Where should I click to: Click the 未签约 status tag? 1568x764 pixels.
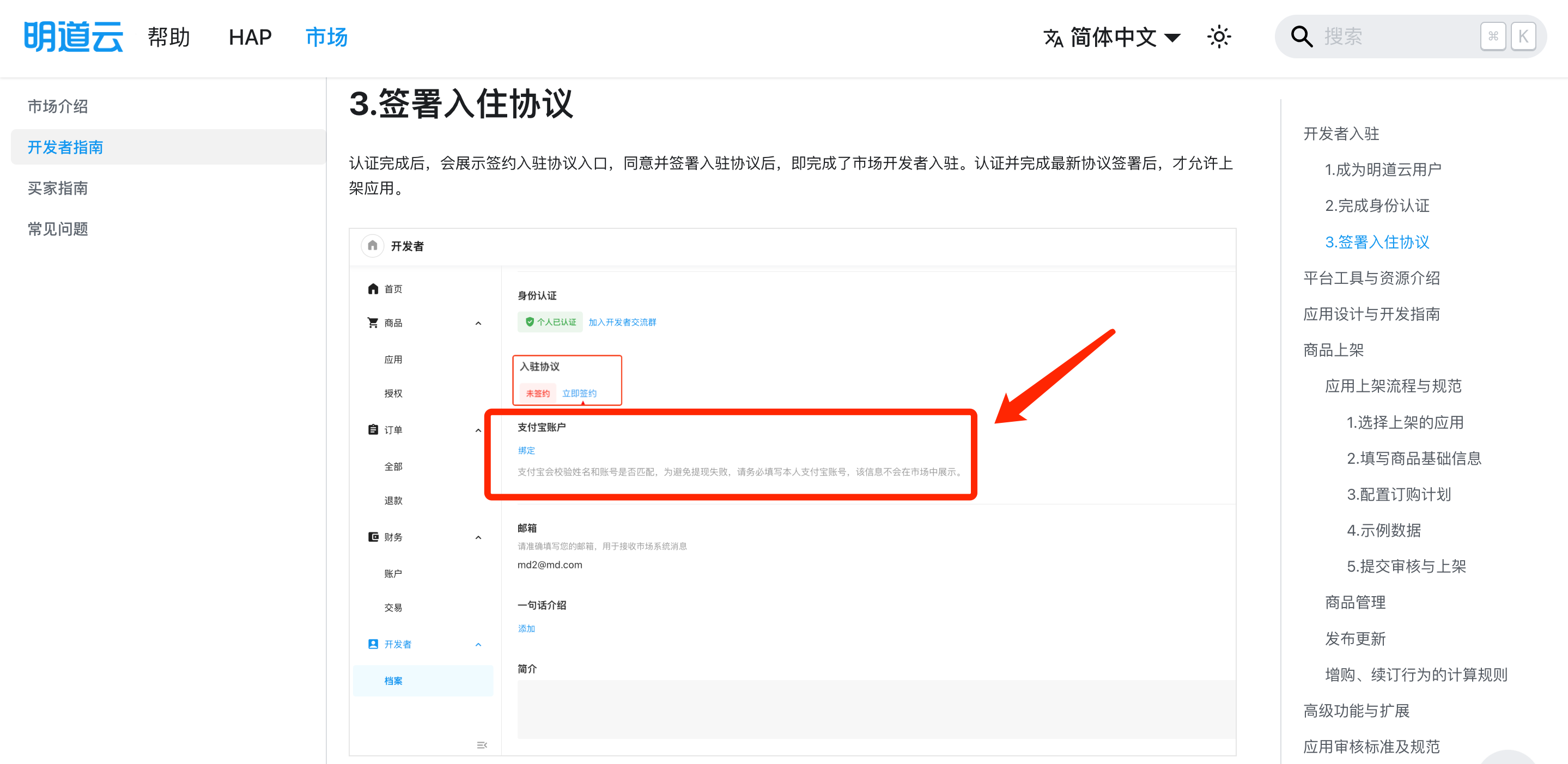(538, 393)
